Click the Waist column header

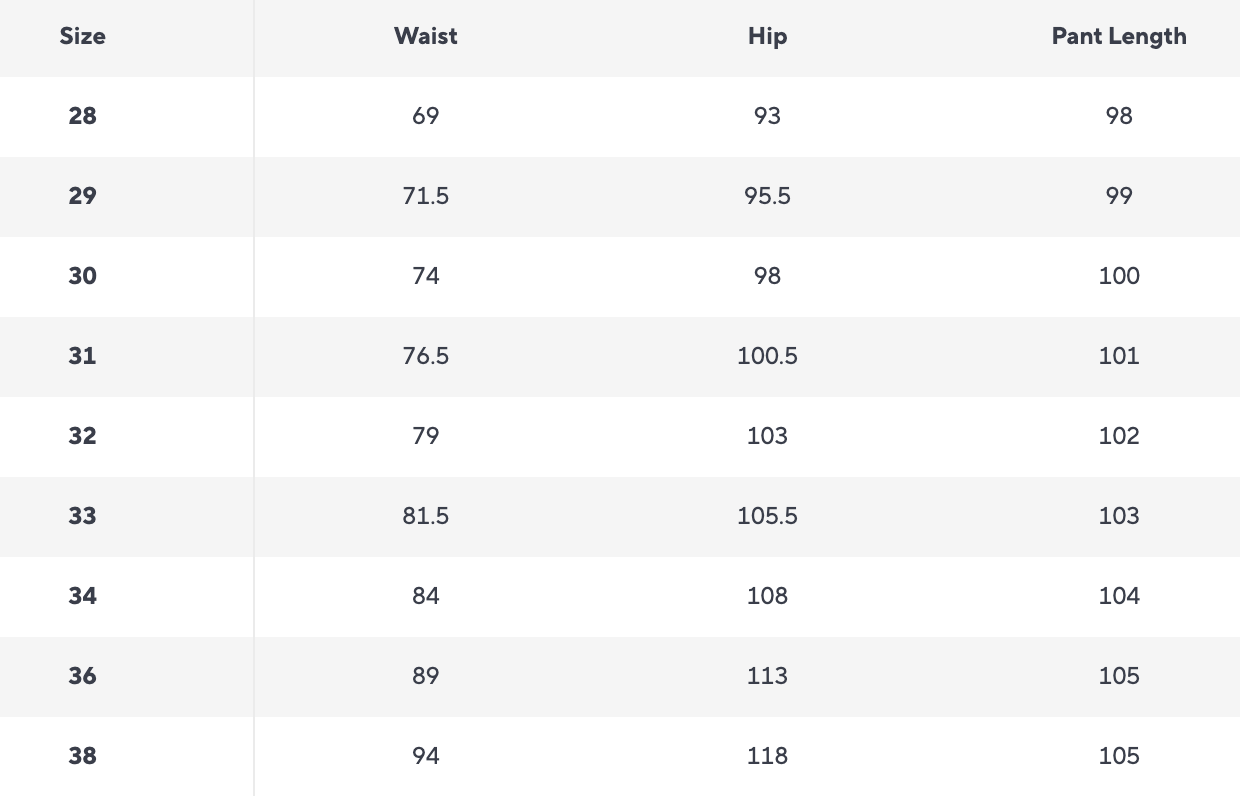426,36
